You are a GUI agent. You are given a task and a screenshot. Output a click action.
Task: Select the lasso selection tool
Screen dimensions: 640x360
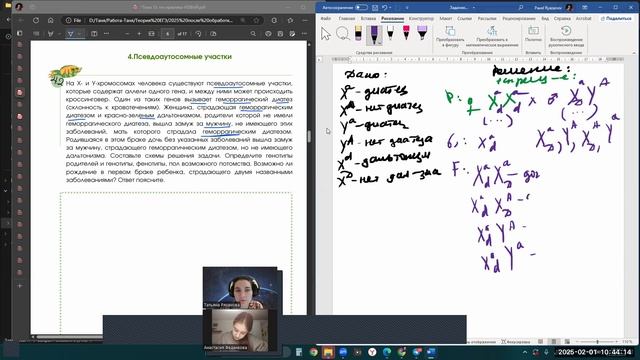[342, 33]
